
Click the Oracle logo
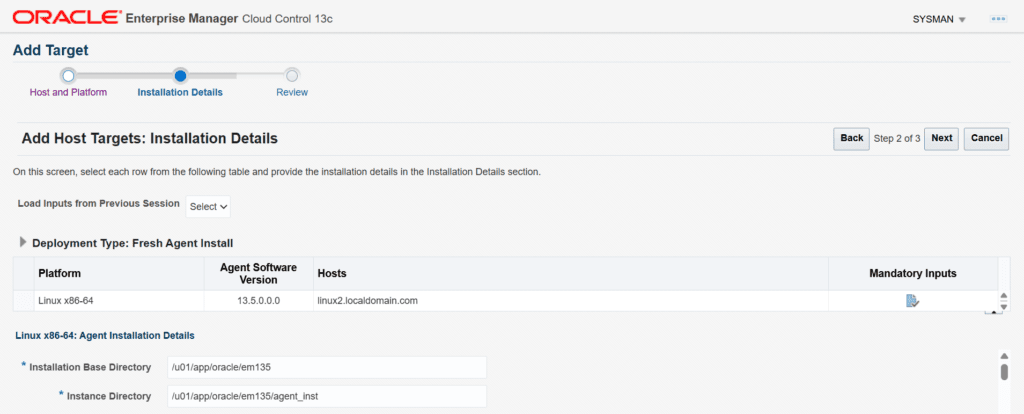(67, 18)
